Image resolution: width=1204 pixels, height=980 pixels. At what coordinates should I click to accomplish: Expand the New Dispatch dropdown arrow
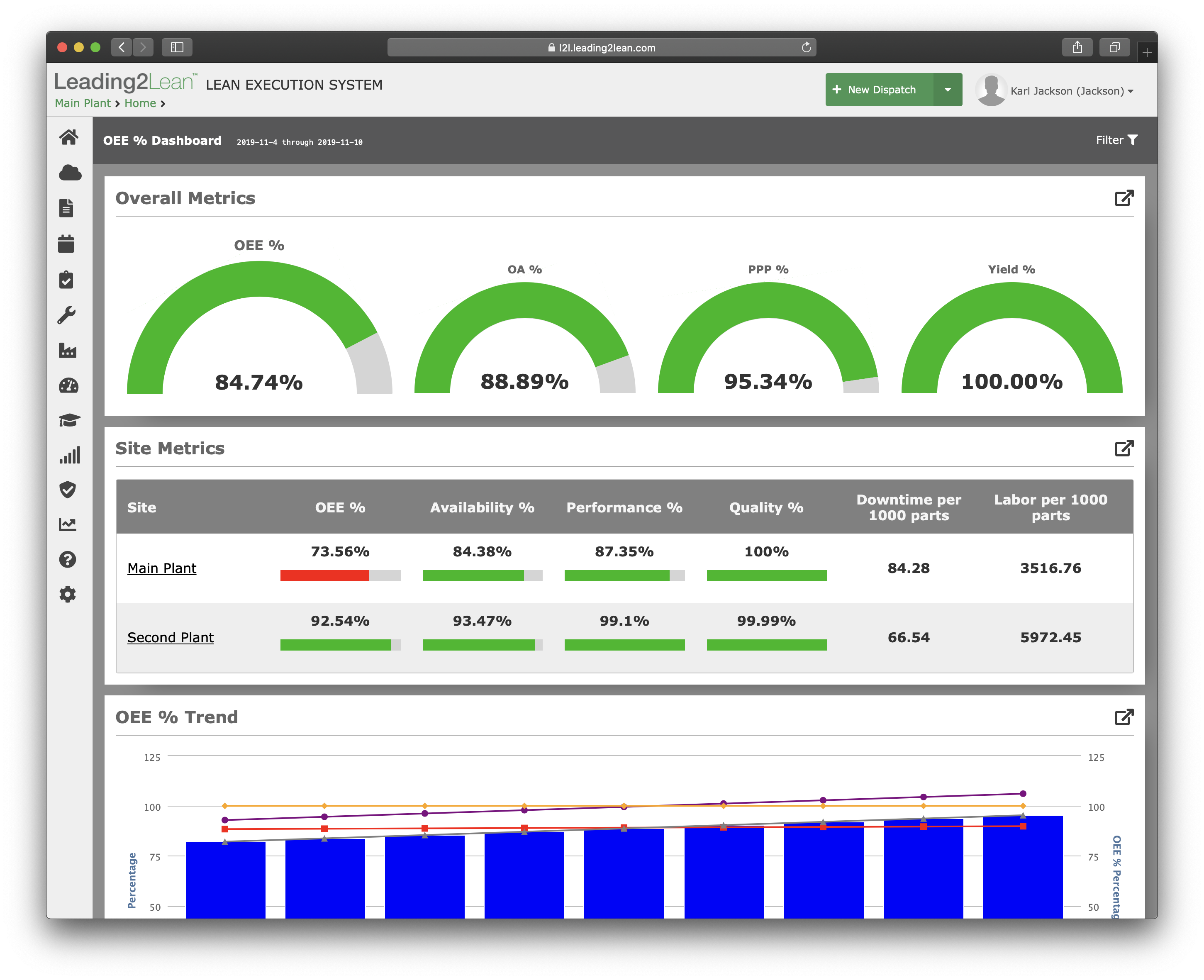click(x=948, y=89)
